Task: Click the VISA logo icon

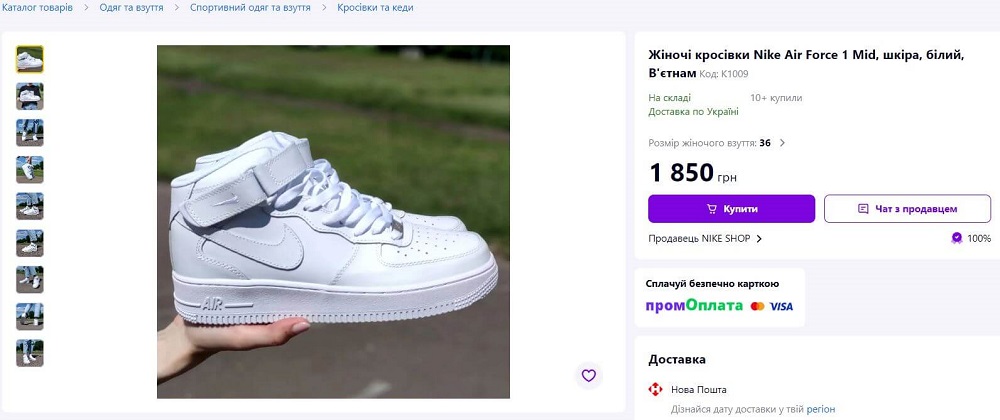Action: pyautogui.click(x=781, y=306)
